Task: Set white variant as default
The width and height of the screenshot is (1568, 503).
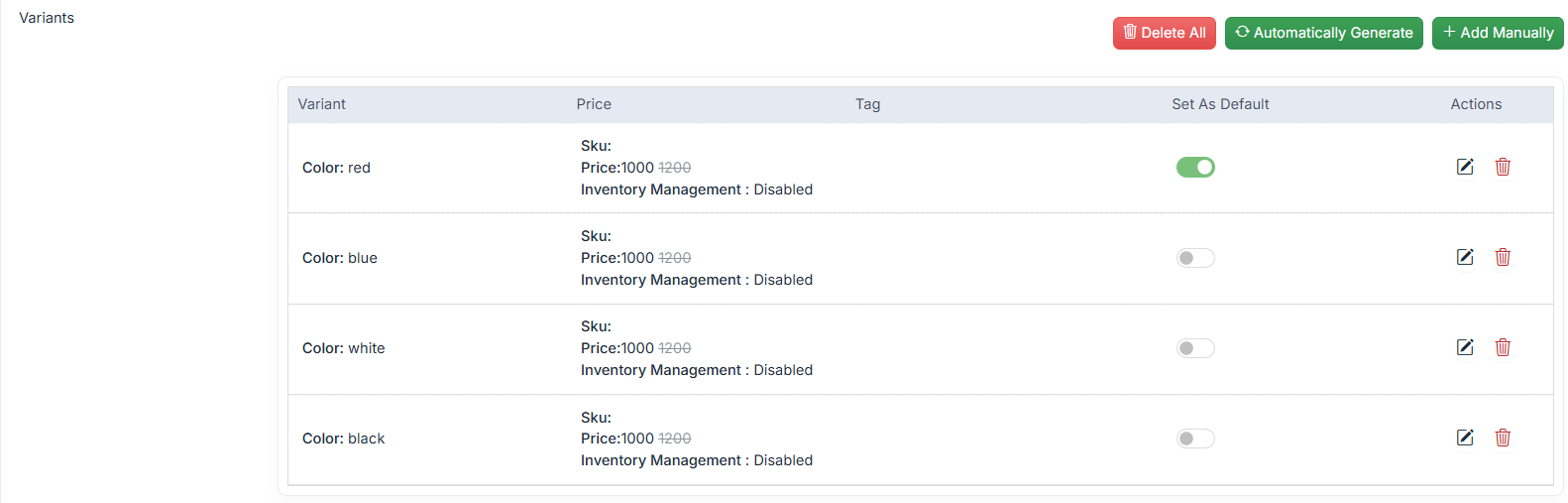Action: [1195, 348]
